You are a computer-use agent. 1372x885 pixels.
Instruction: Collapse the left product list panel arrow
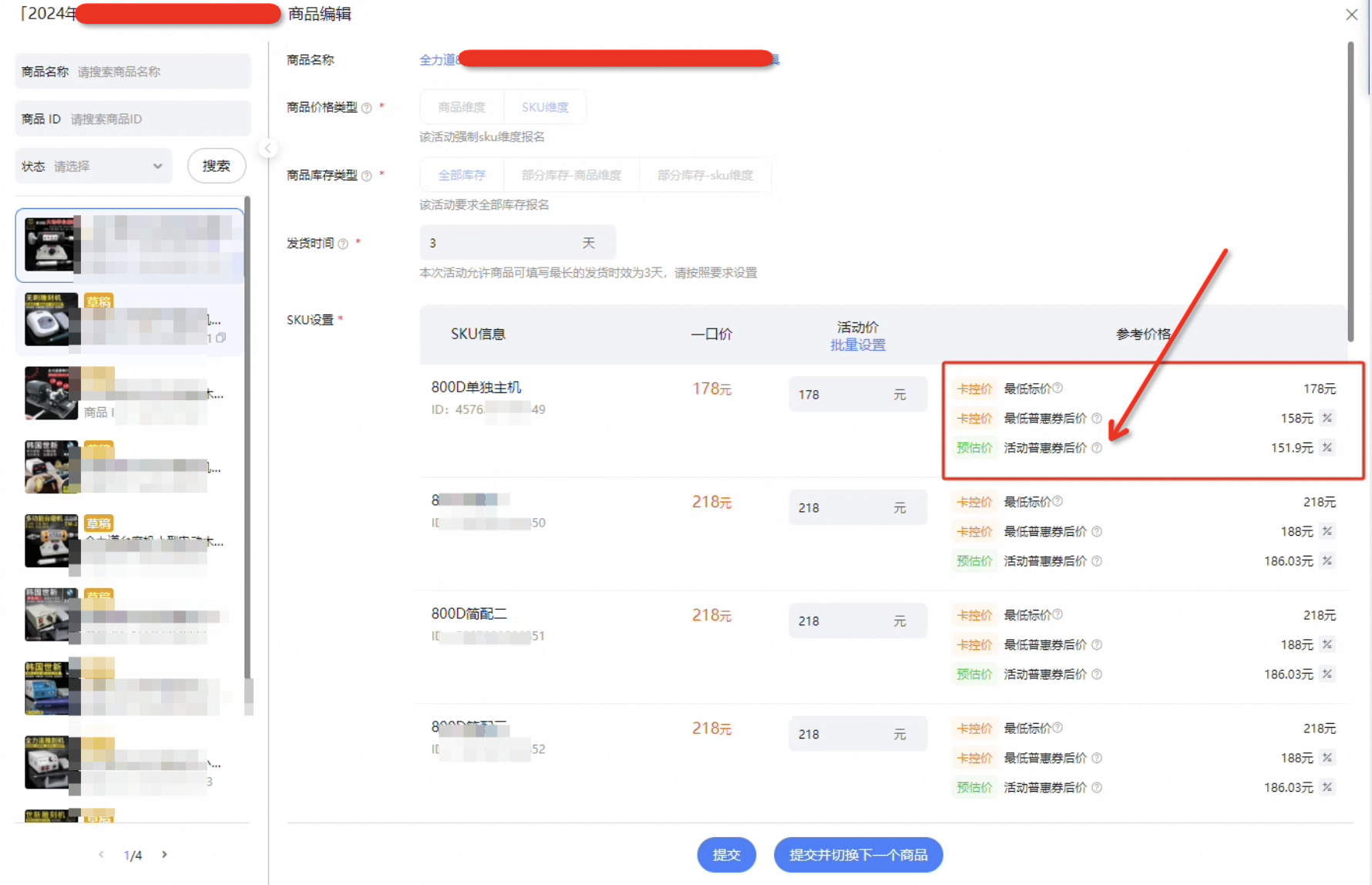point(267,148)
